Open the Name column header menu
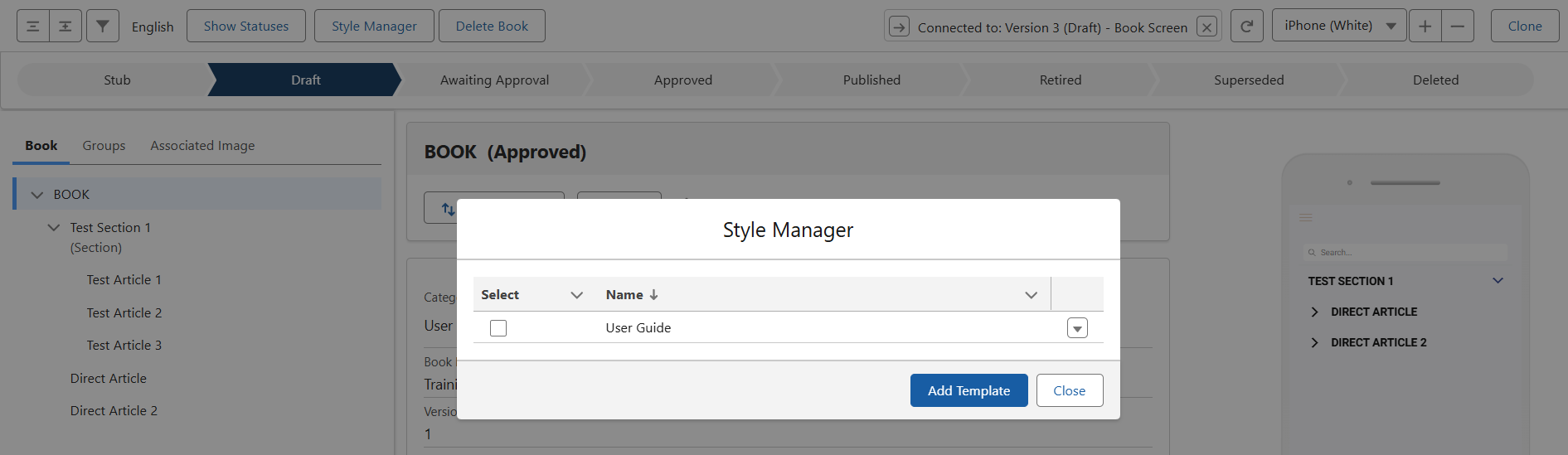This screenshot has height=455, width=1568. point(1031,295)
